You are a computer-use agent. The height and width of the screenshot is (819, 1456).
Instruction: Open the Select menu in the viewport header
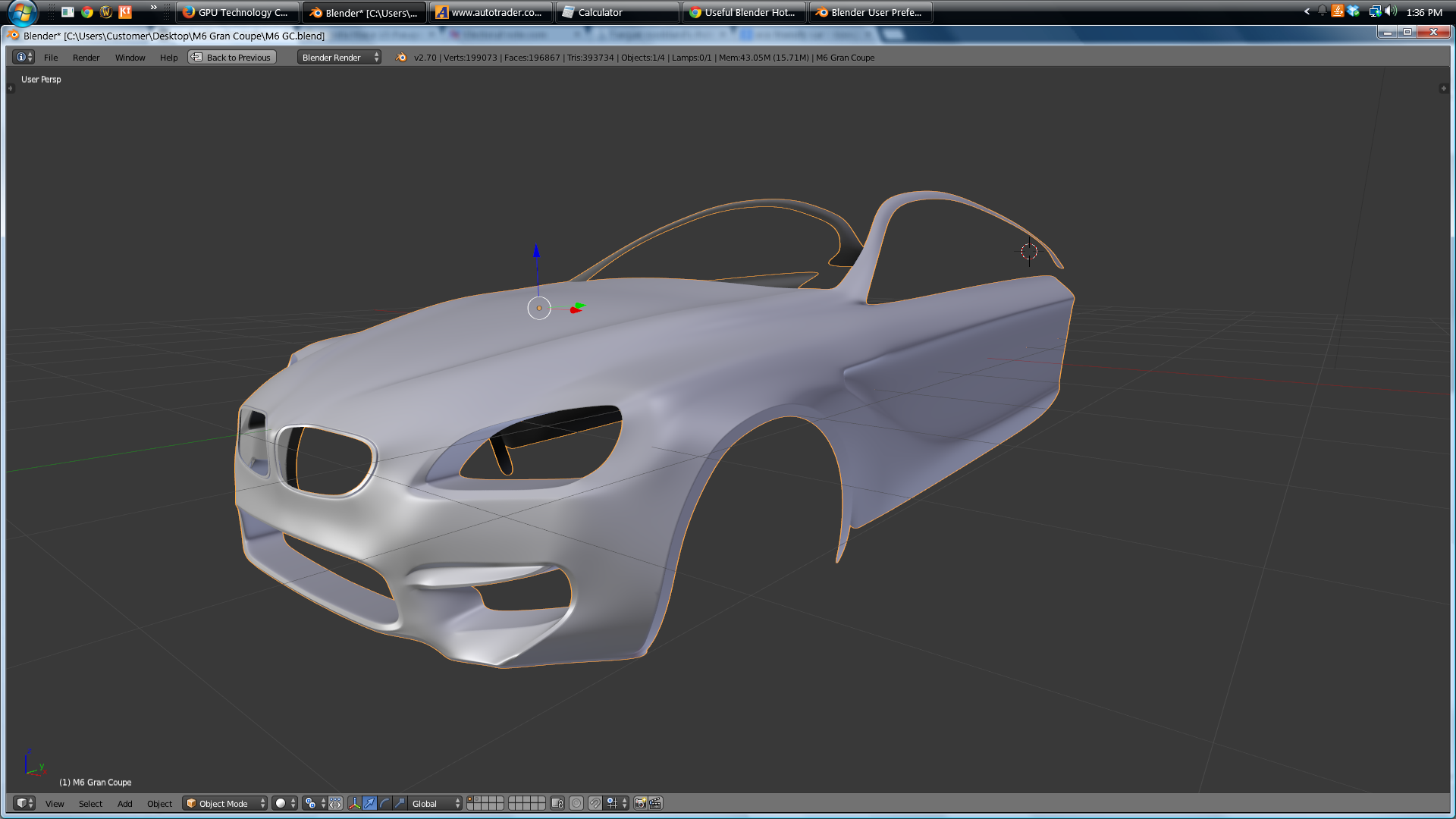90,804
